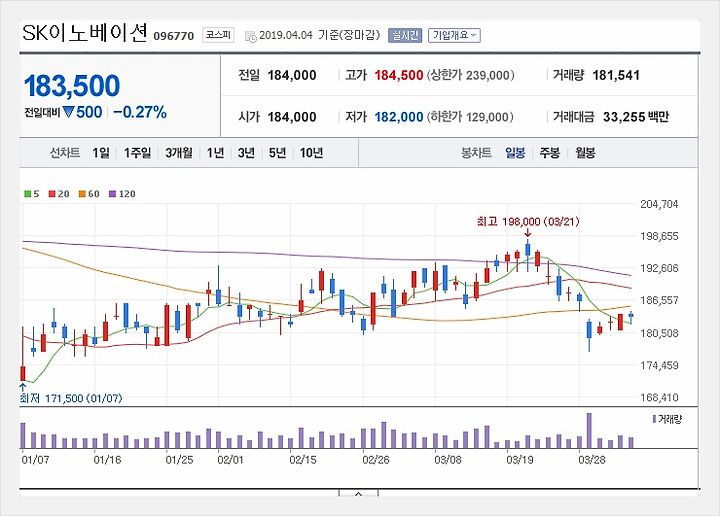Expand the panel with the bottom chevron
The width and height of the screenshot is (720, 516).
pos(359,494)
